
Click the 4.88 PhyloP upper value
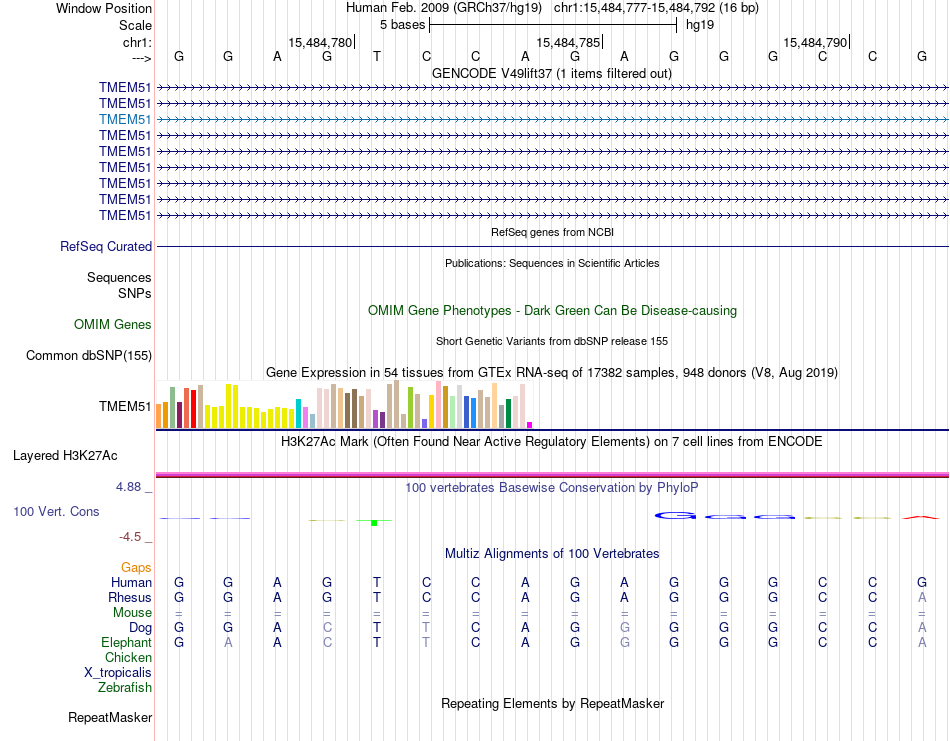(128, 487)
